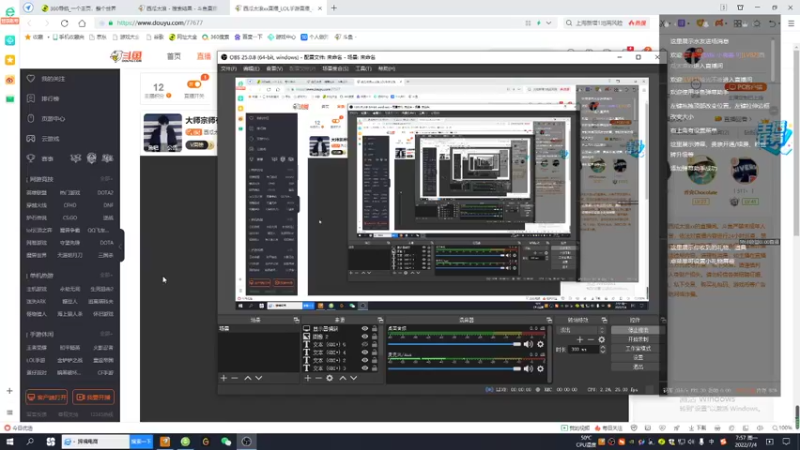Image resolution: width=800 pixels, height=450 pixels.
Task: Open the 帮助(H) menu in OBS
Action: coord(386,68)
